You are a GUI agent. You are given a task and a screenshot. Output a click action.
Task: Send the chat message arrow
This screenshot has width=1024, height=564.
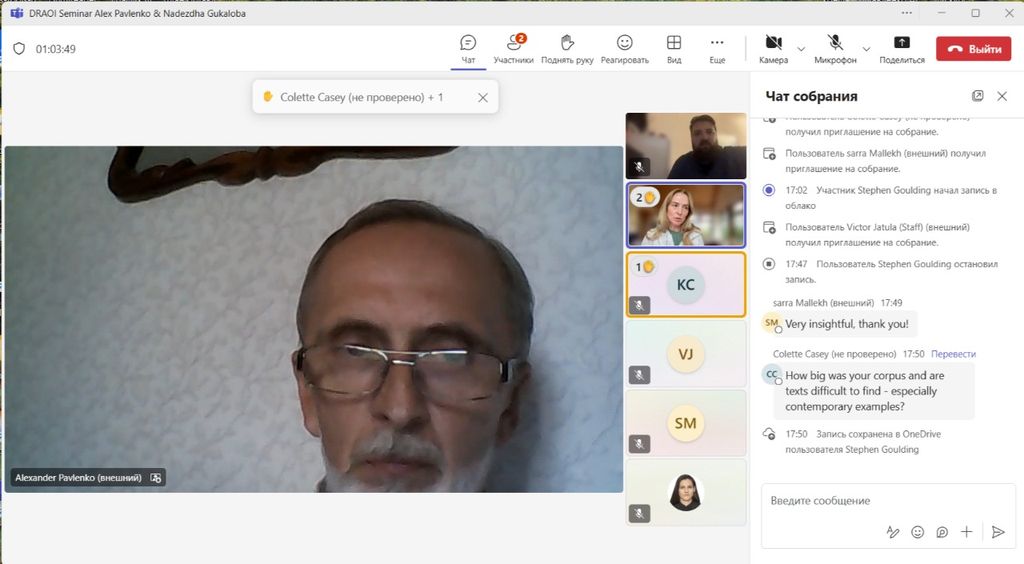tap(997, 532)
